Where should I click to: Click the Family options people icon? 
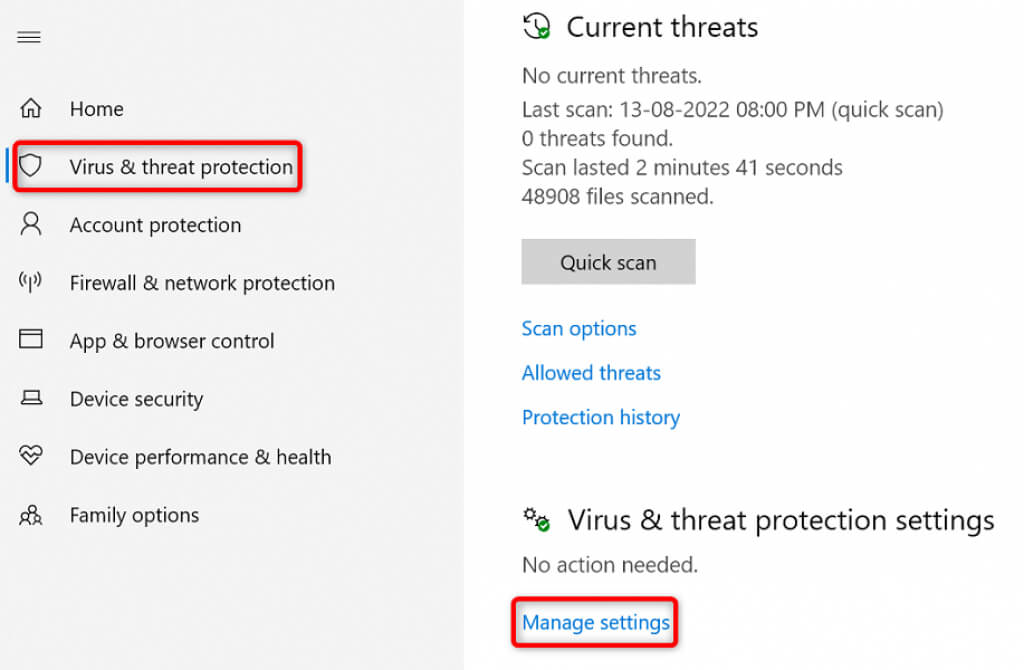[31, 515]
